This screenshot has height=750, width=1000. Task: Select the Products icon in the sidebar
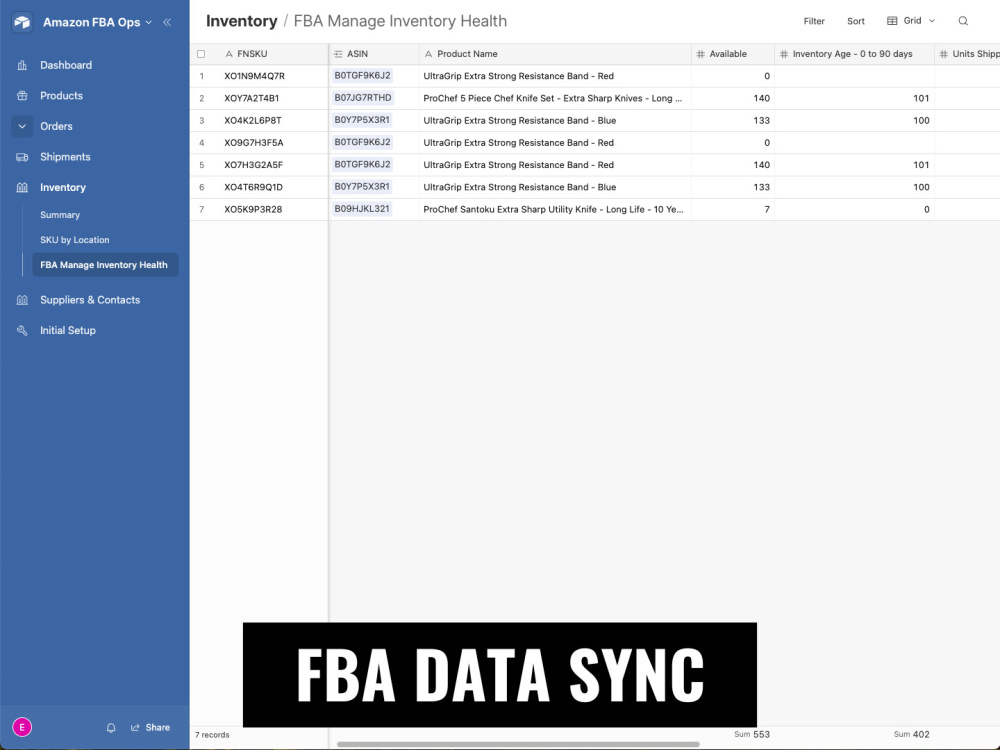point(22,95)
